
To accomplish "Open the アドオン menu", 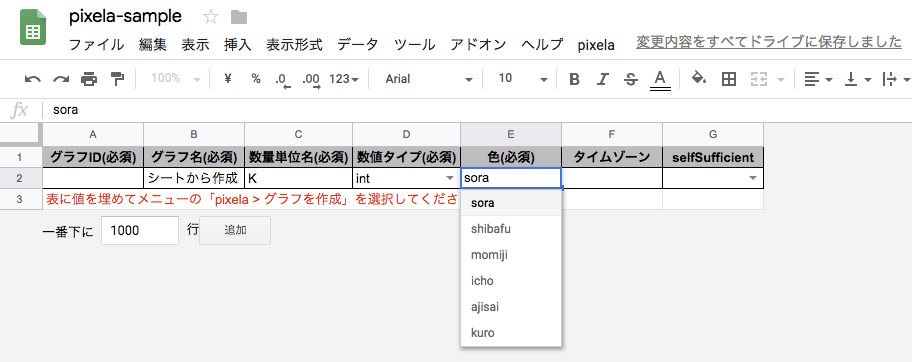I will pyautogui.click(x=478, y=45).
